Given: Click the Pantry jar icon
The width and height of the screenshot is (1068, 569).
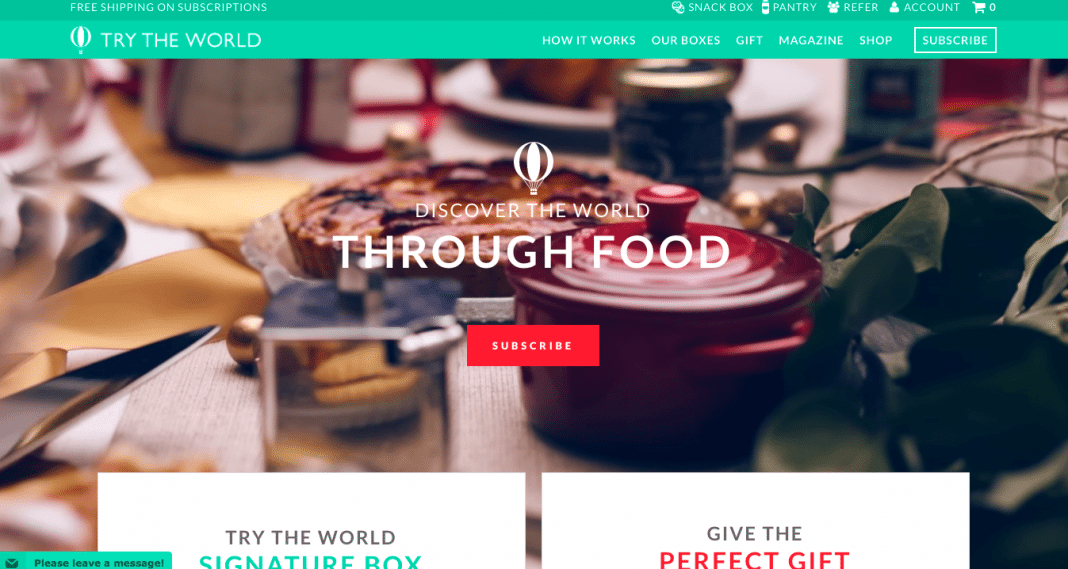Looking at the screenshot, I should (766, 7).
